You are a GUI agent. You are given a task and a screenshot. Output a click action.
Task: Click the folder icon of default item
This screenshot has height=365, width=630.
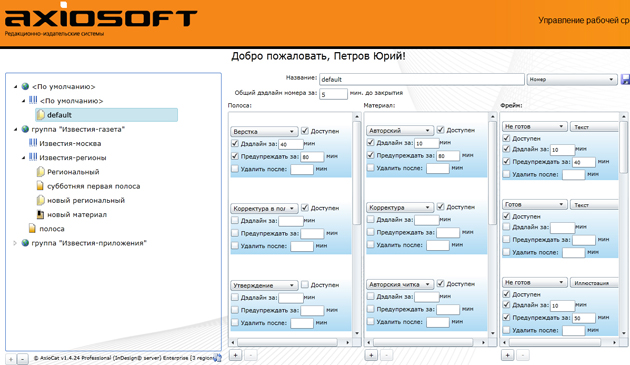pyautogui.click(x=41, y=115)
